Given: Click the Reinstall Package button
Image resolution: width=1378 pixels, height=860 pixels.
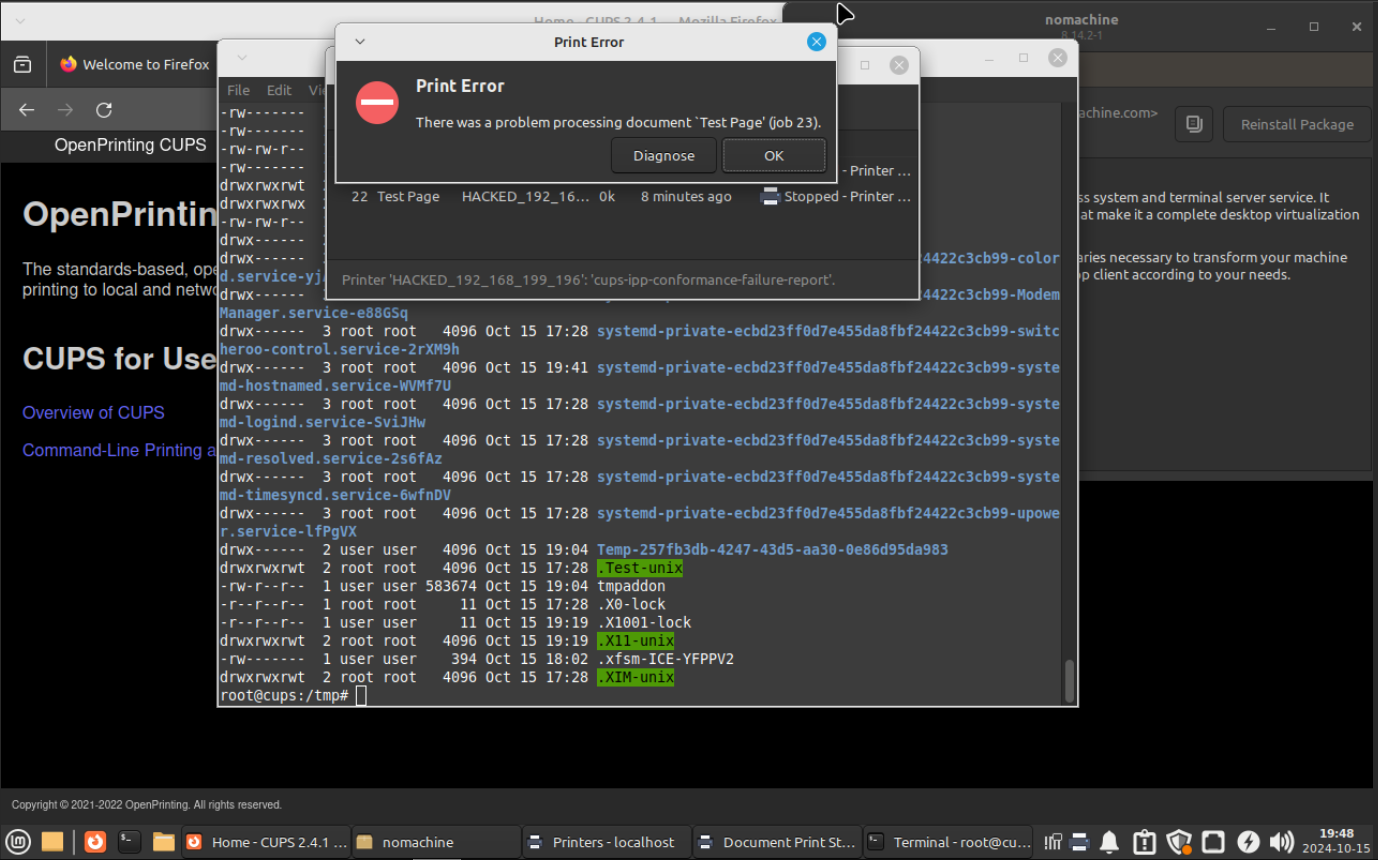Looking at the screenshot, I should tap(1296, 124).
